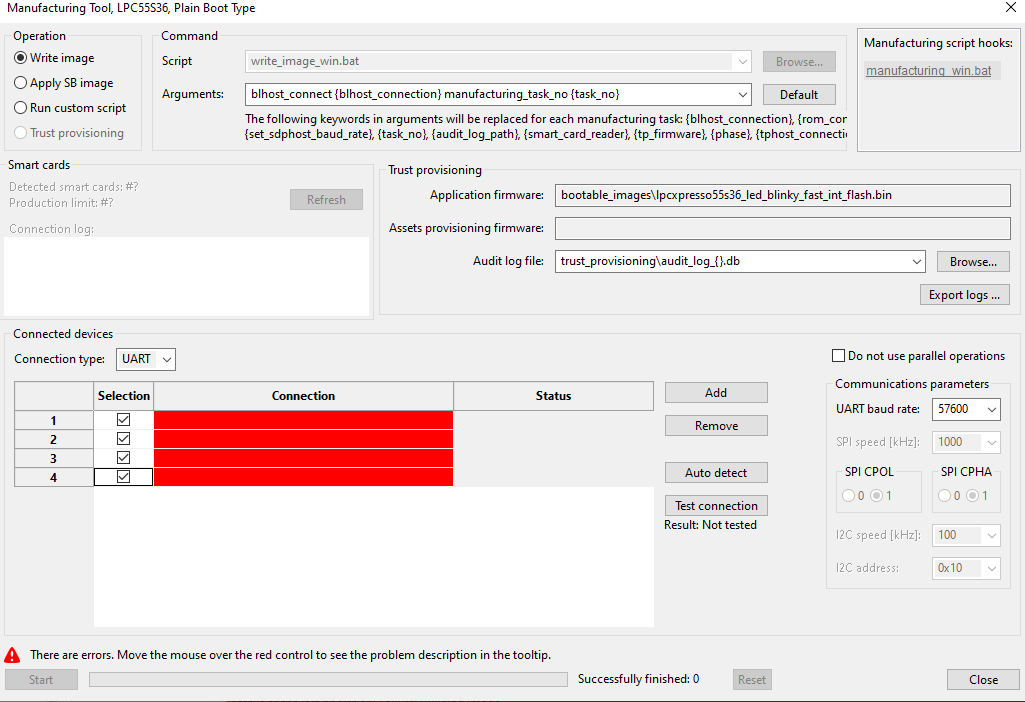This screenshot has height=702, width=1025.
Task: Choose Run custom script option
Action: 21,108
